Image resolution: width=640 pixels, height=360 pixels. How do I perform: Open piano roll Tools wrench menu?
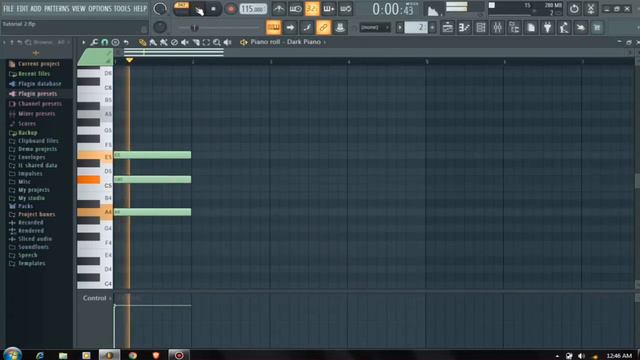pos(94,42)
